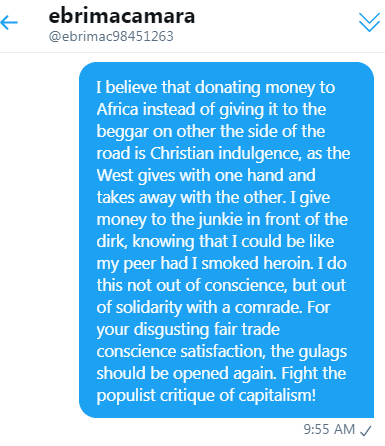Select the line starting "I believe that donating"

pos(216,88)
